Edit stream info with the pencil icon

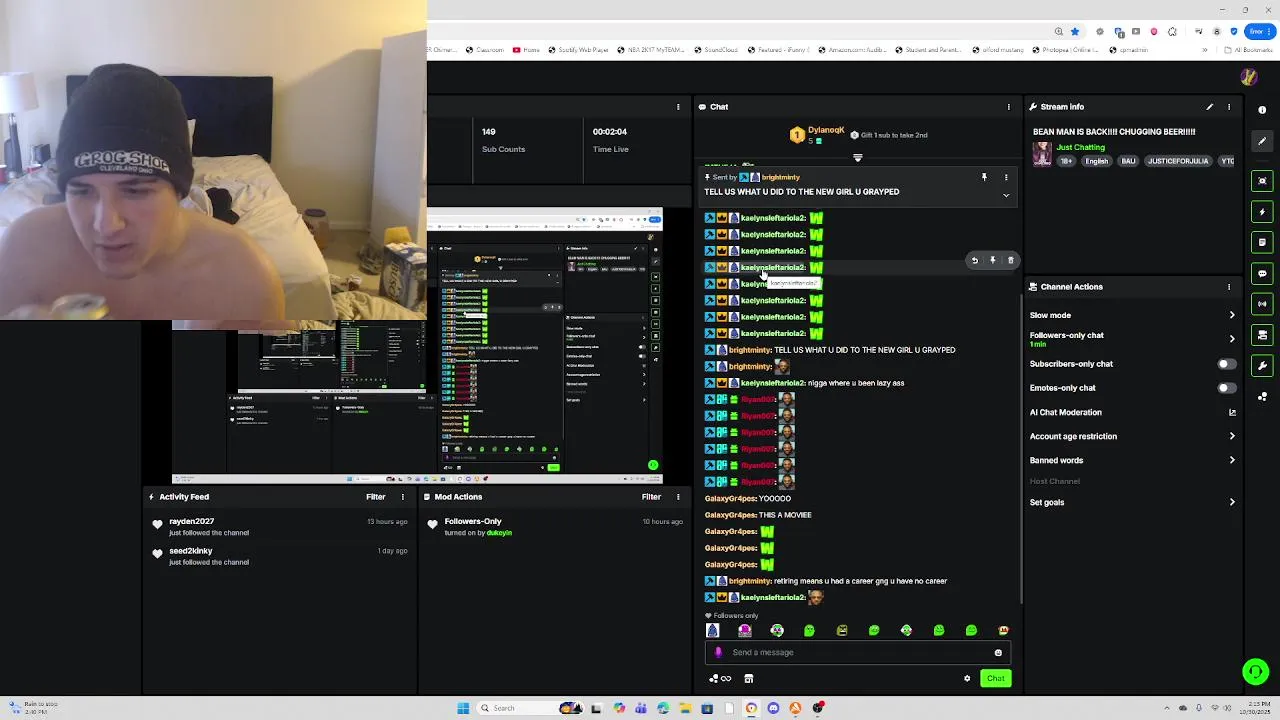click(1209, 106)
